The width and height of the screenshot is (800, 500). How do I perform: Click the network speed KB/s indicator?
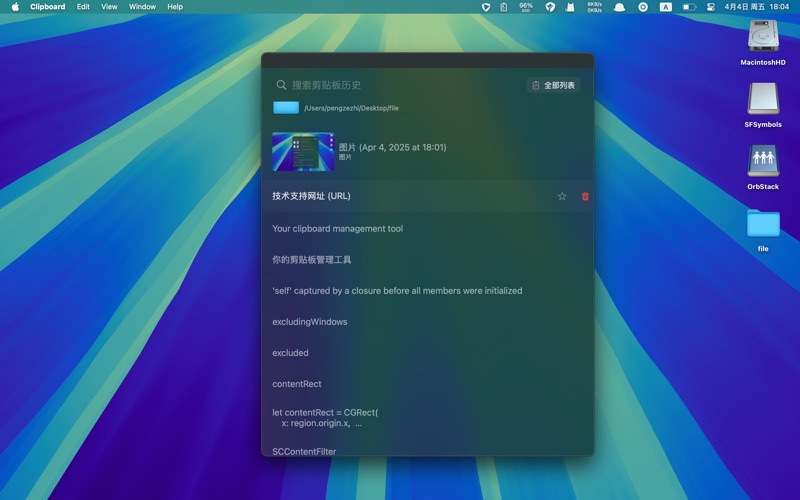(594, 7)
